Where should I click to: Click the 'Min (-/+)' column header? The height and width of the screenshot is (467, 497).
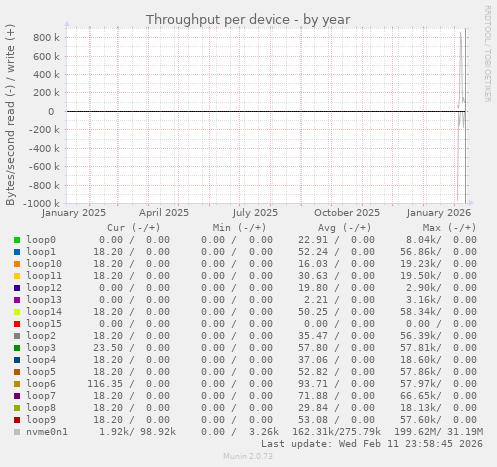click(239, 228)
